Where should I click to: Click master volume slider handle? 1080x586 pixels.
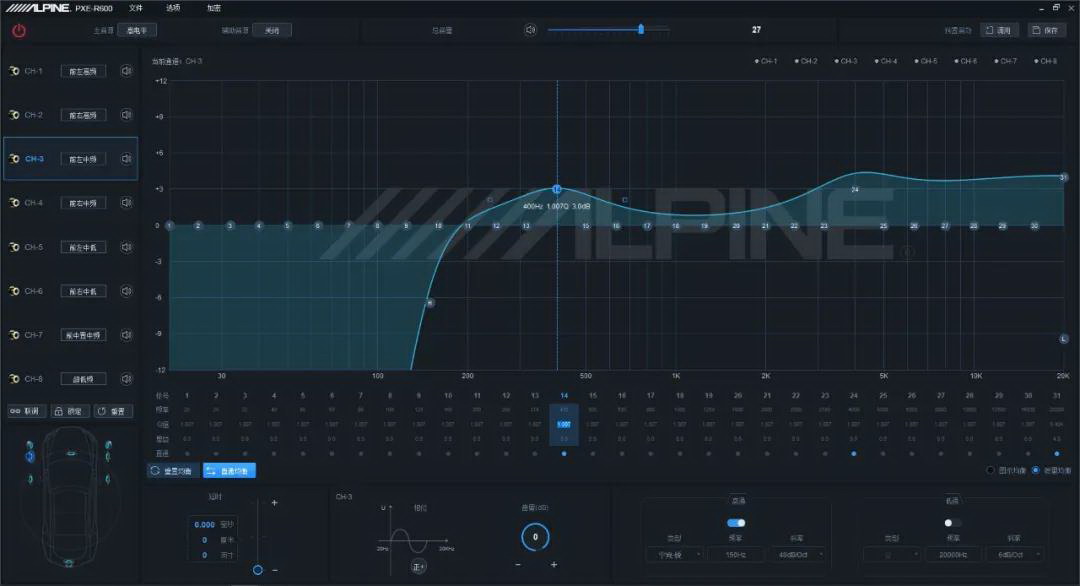tap(641, 30)
